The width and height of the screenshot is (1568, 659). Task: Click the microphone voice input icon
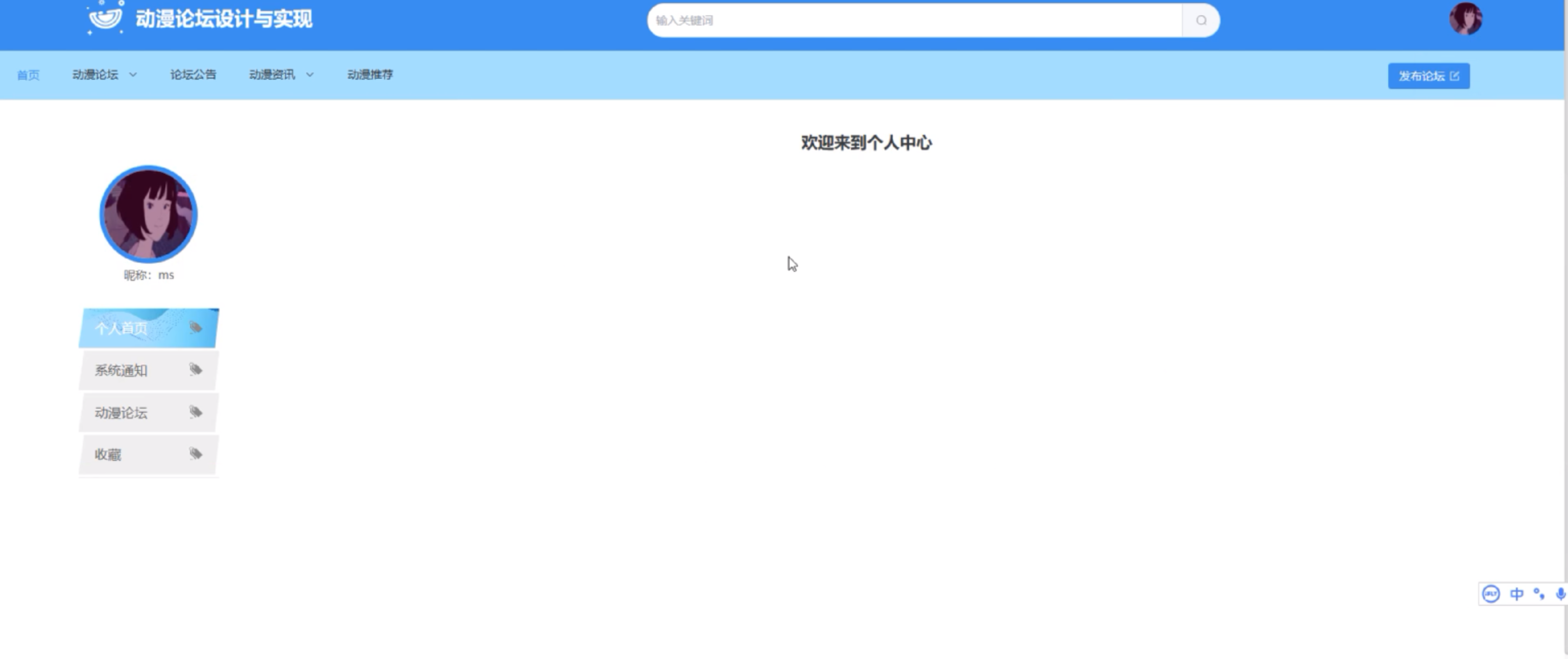point(1560,594)
